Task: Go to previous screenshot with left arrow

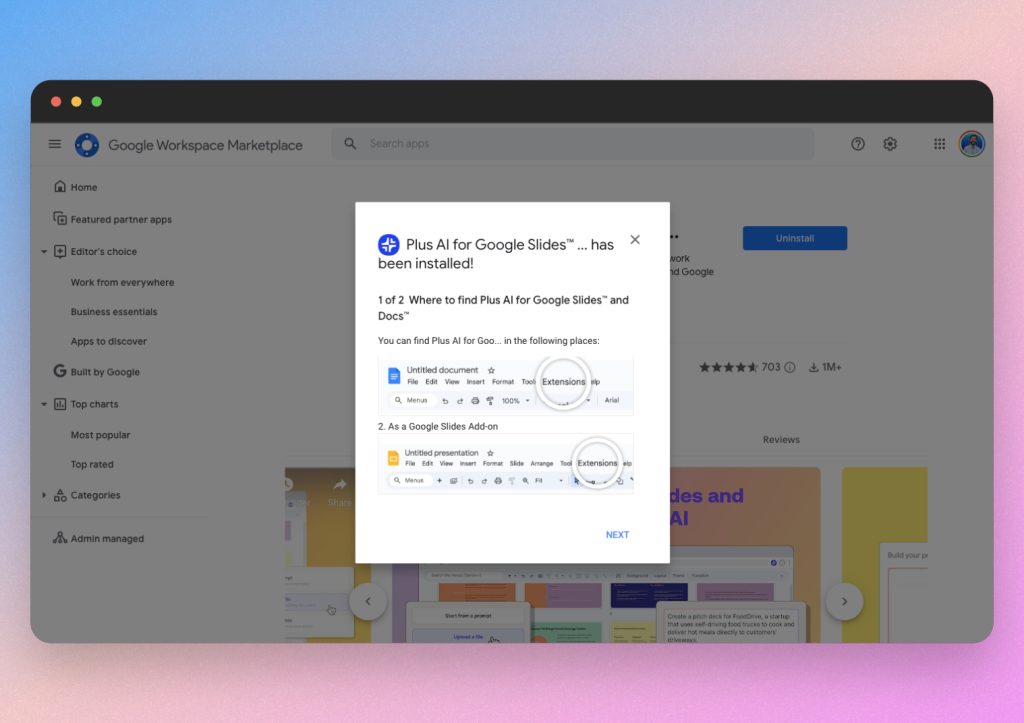Action: click(368, 601)
